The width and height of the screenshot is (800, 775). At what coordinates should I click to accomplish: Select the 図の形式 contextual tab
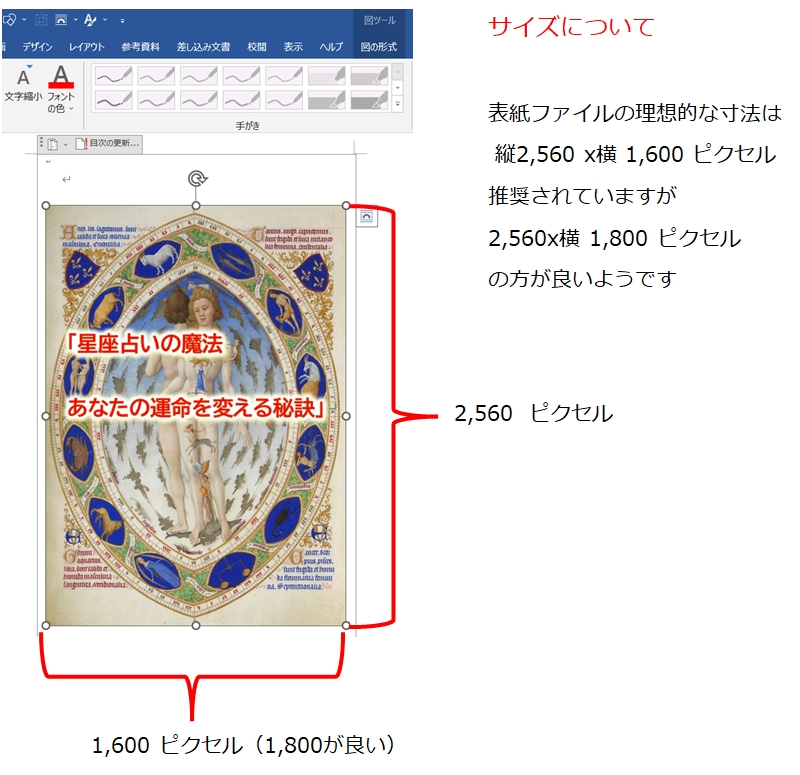click(x=379, y=47)
